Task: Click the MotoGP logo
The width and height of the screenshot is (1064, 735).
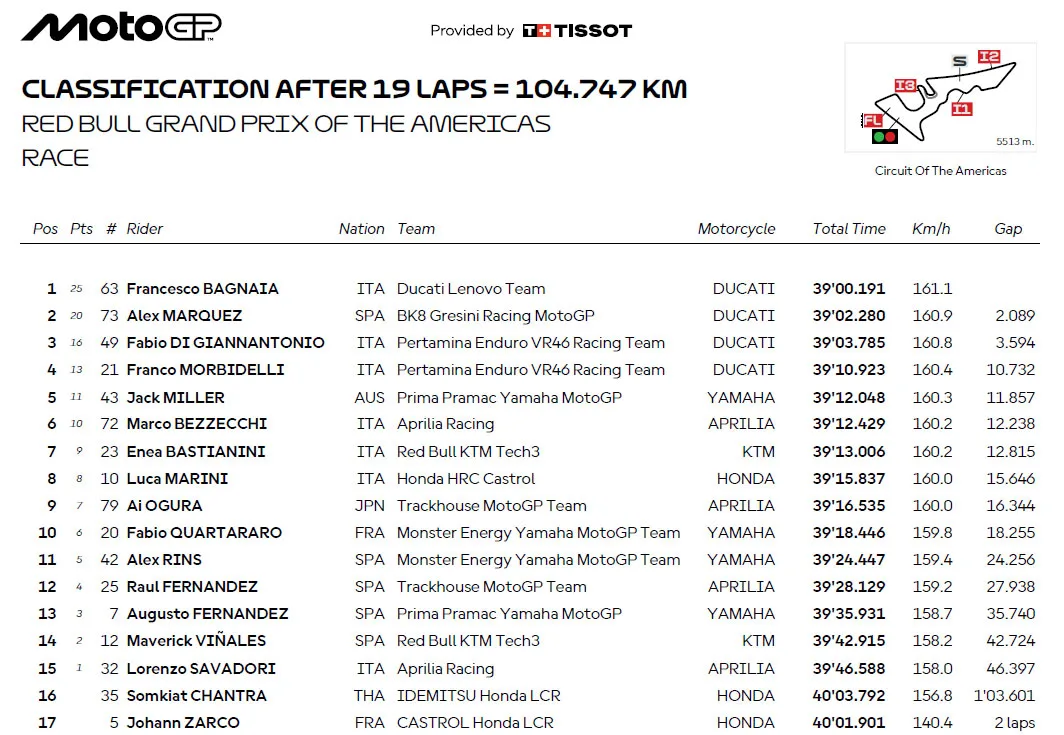Action: click(121, 28)
